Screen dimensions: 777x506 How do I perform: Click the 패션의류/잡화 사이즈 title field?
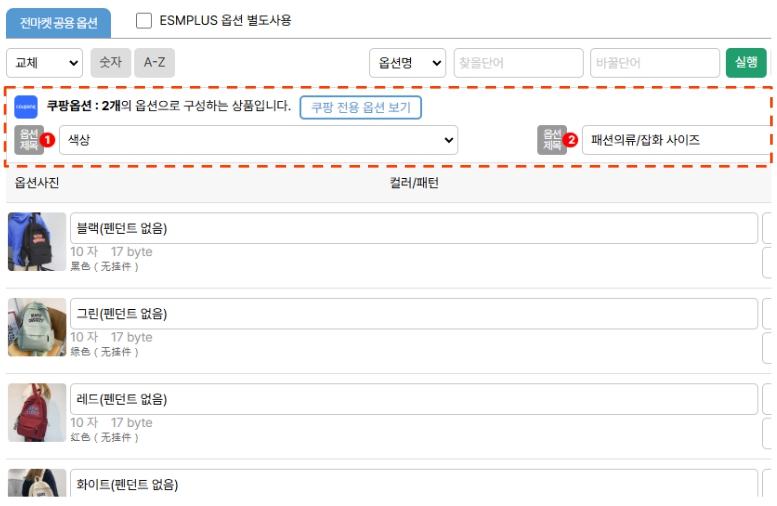tap(676, 140)
